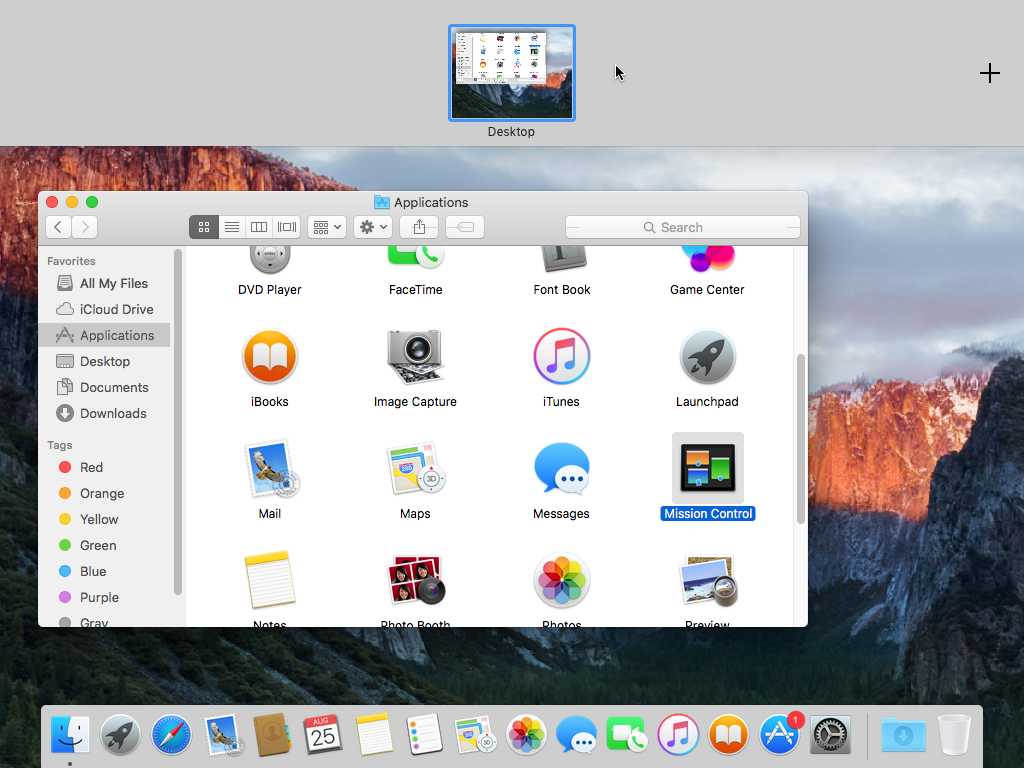Open Documents in the sidebar
Viewport: 1024px width, 768px height.
104,388
